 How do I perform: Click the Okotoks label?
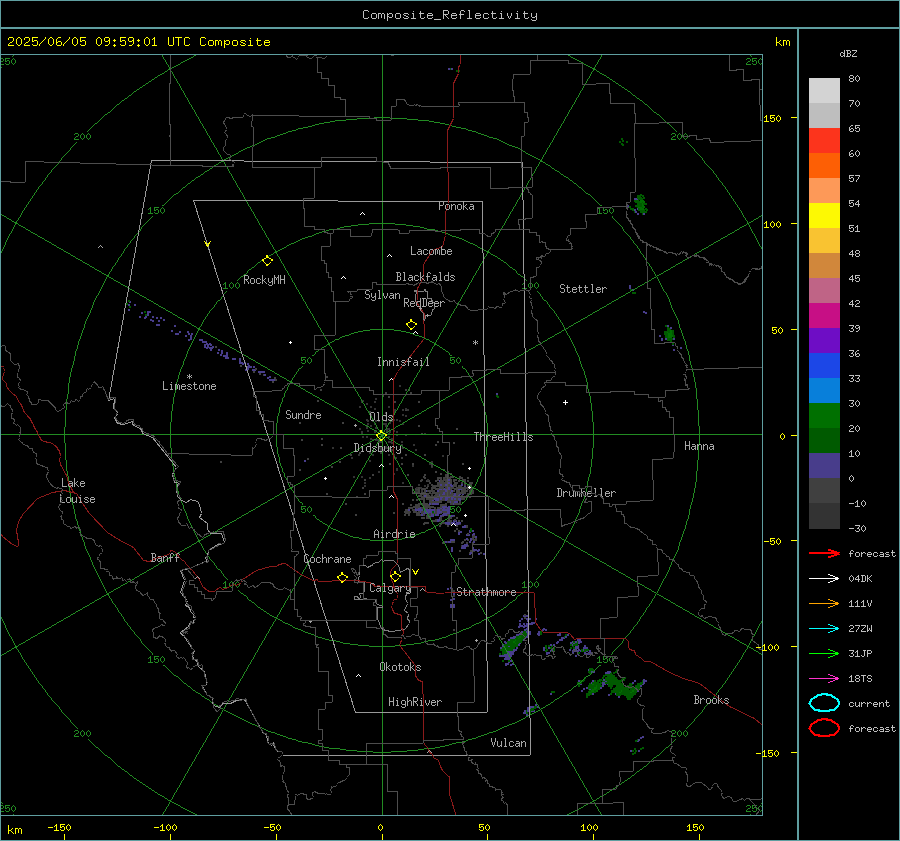pyautogui.click(x=400, y=667)
